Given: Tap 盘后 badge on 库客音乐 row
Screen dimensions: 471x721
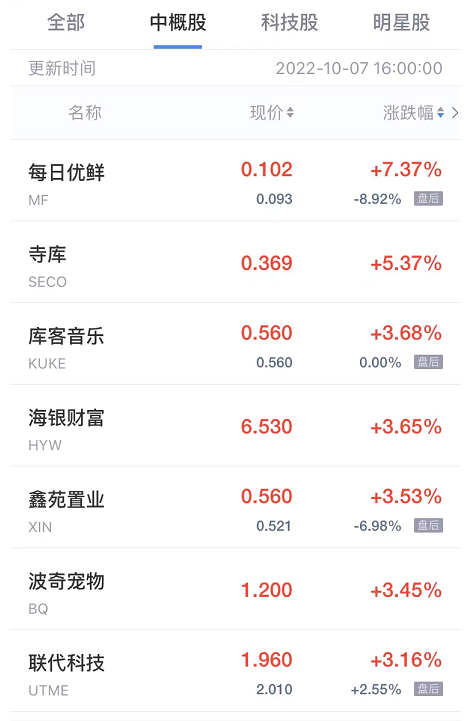Looking at the screenshot, I should click(x=428, y=362).
